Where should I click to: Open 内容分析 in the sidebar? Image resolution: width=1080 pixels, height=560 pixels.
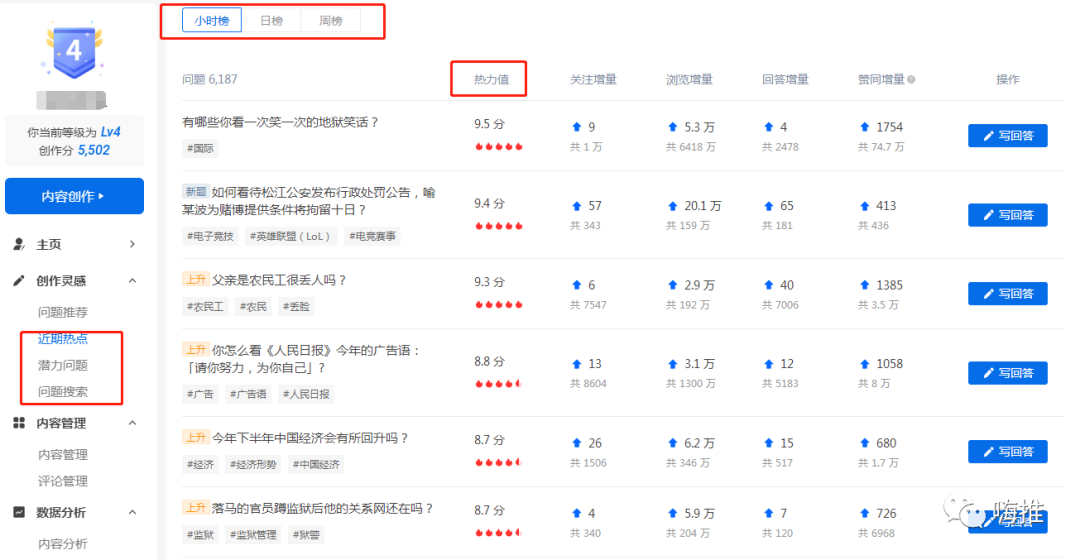[63, 543]
